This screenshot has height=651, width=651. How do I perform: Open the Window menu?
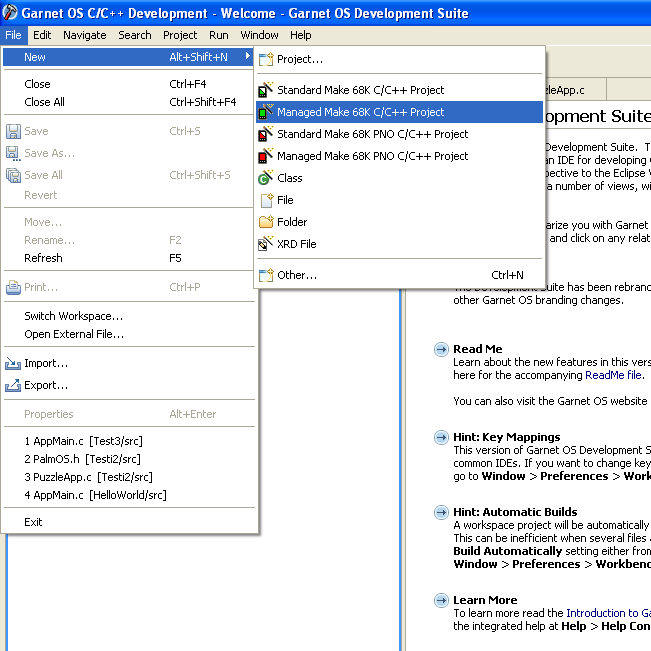[x=259, y=35]
